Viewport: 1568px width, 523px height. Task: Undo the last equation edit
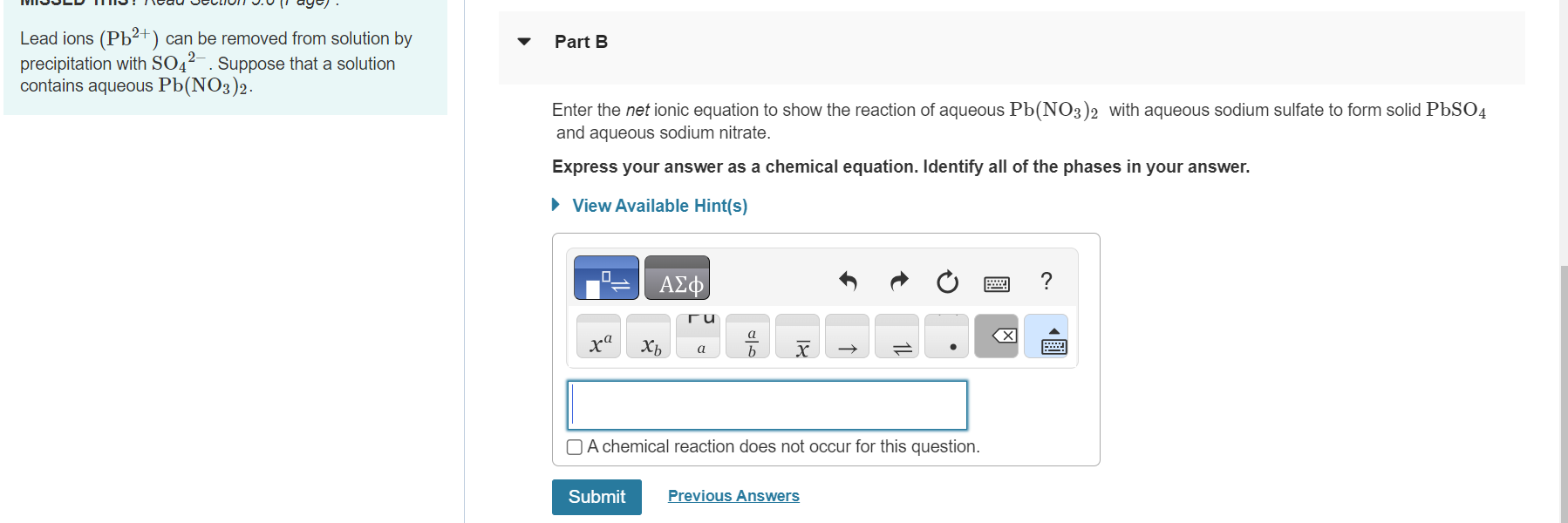pos(848,281)
